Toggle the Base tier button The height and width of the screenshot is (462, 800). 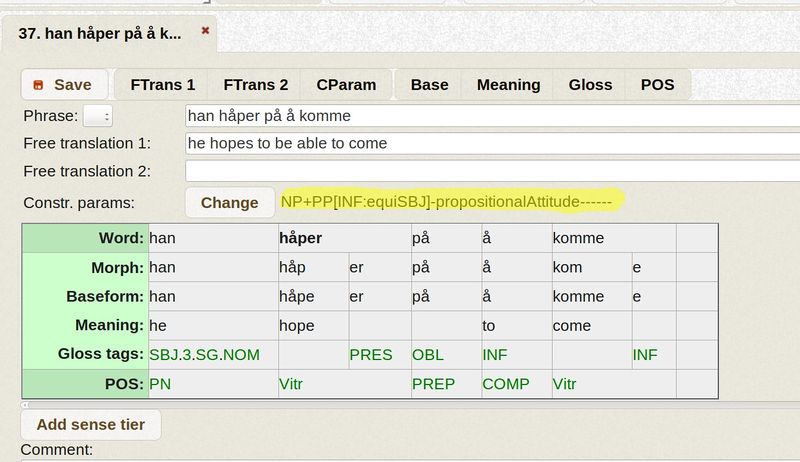(429, 85)
